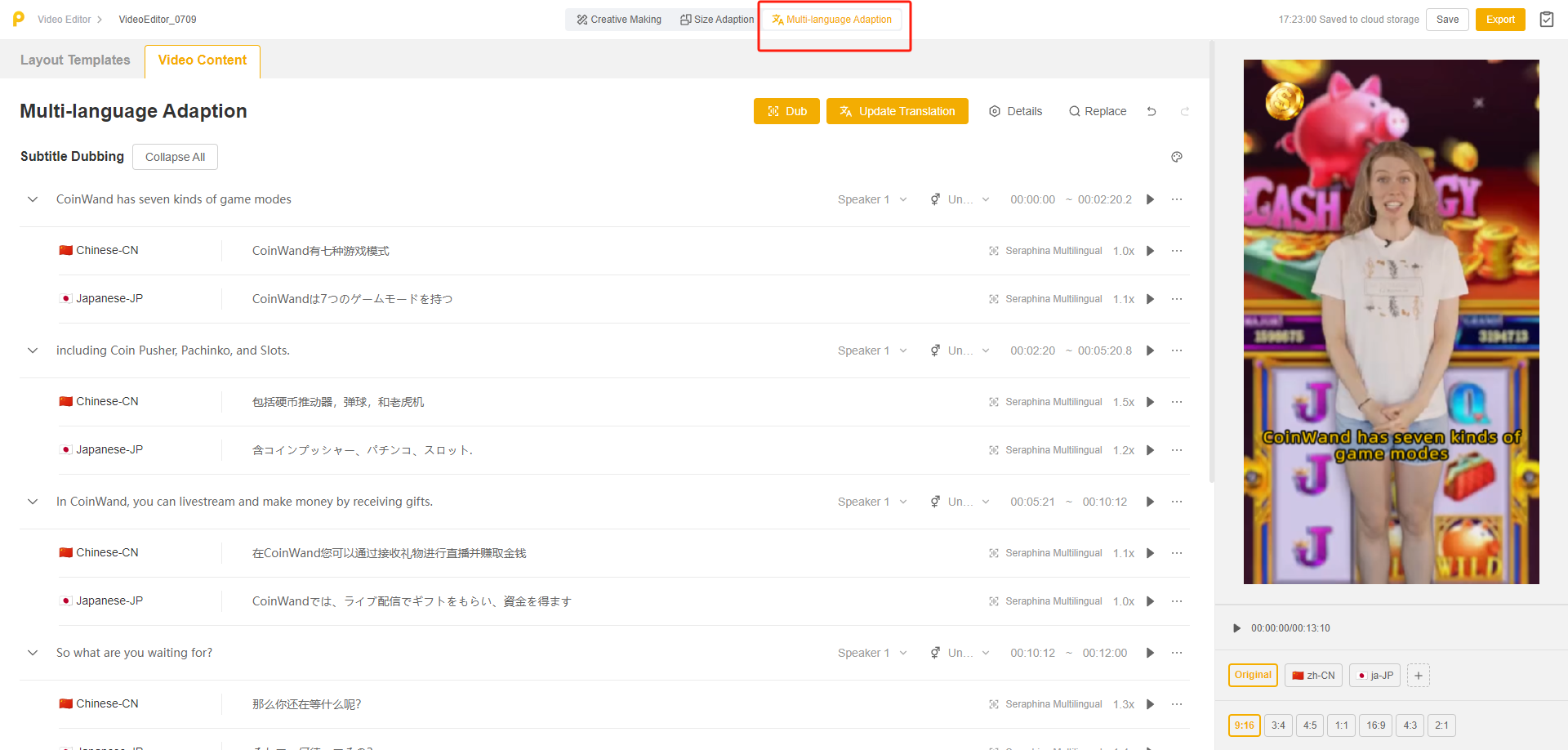Play the Chinese 'CoinWand有七种游戏模式' dubbing
Viewport: 1568px width, 750px height.
1150,251
